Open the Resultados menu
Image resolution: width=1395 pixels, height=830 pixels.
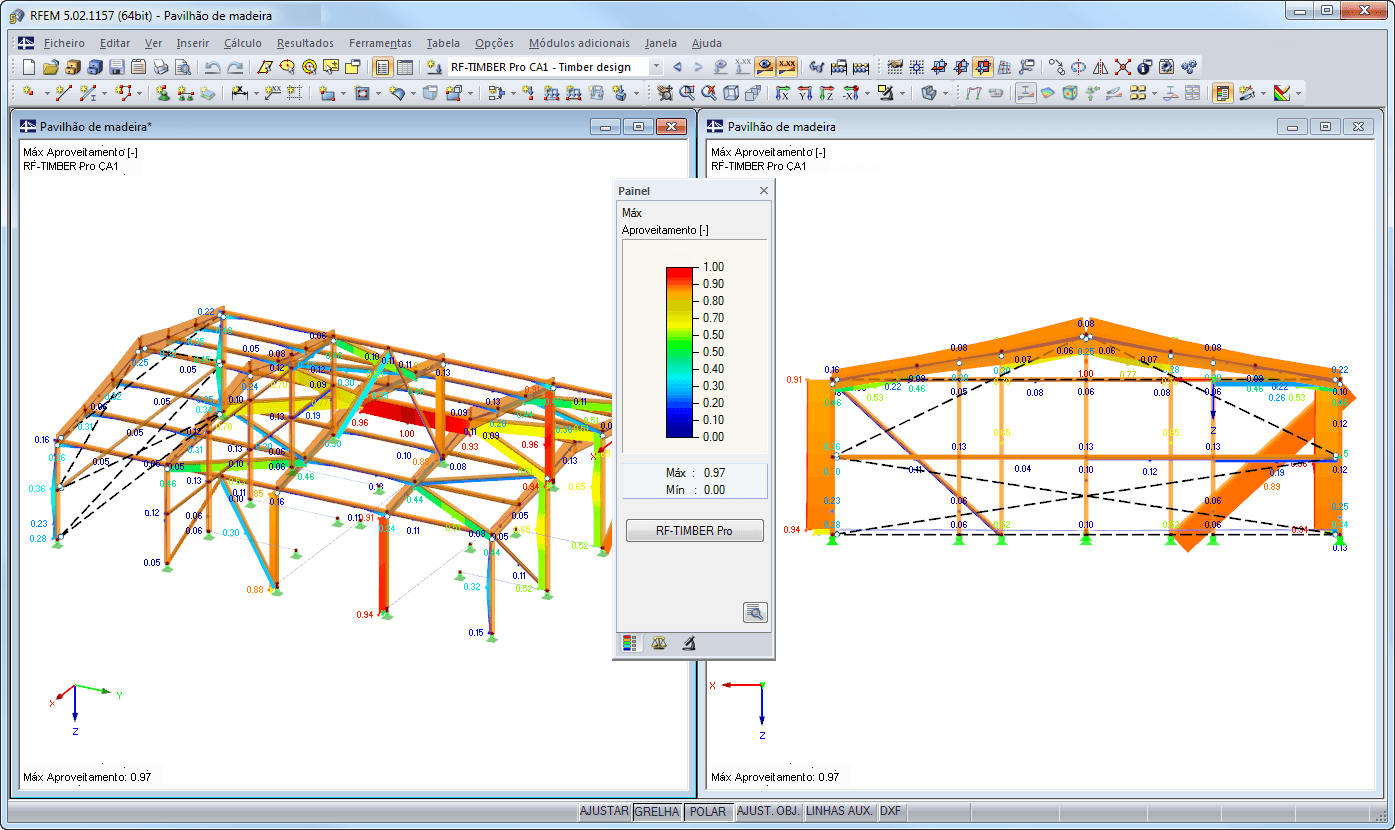point(306,43)
